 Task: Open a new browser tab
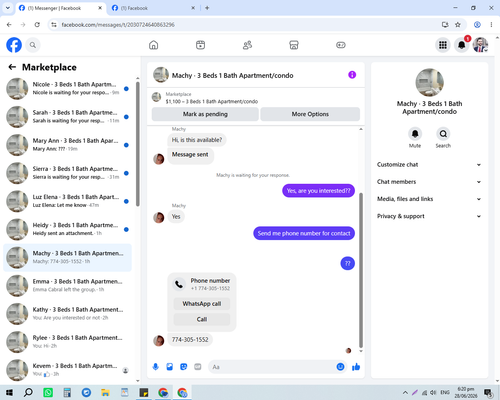tap(207, 8)
